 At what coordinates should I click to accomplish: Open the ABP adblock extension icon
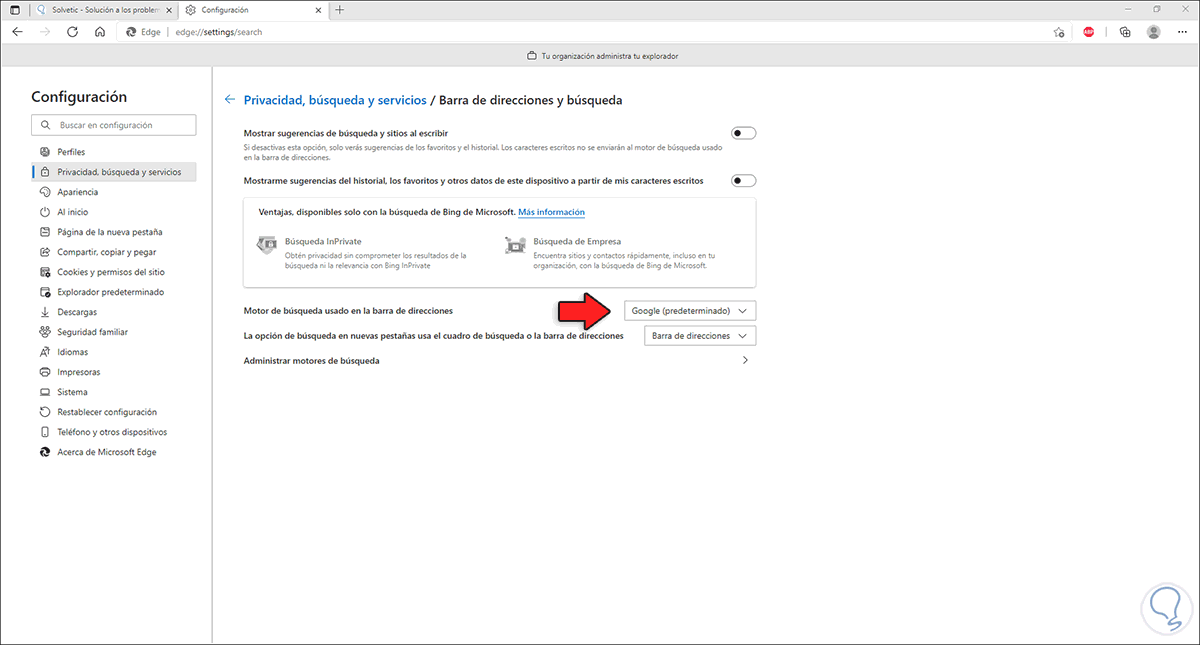(1089, 32)
